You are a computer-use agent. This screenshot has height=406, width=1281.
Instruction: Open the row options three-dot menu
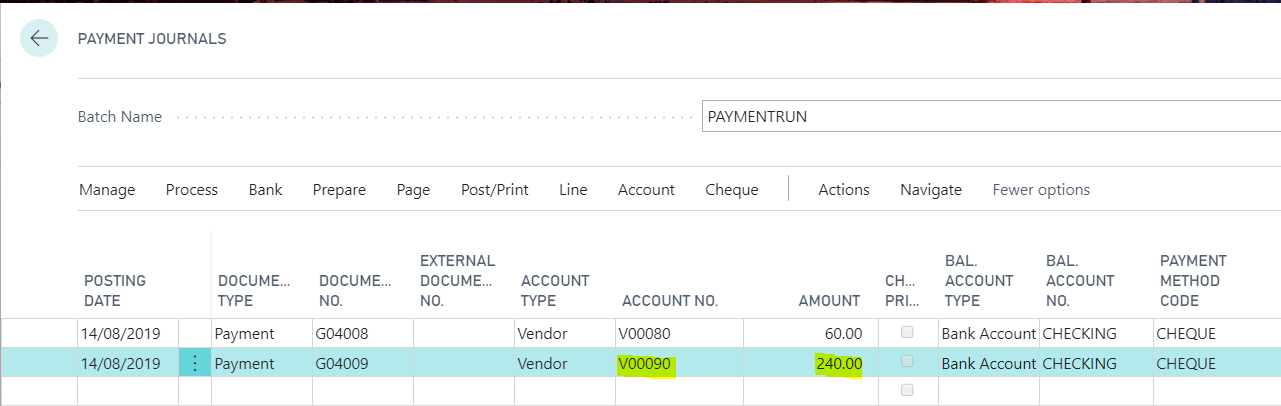click(x=195, y=364)
